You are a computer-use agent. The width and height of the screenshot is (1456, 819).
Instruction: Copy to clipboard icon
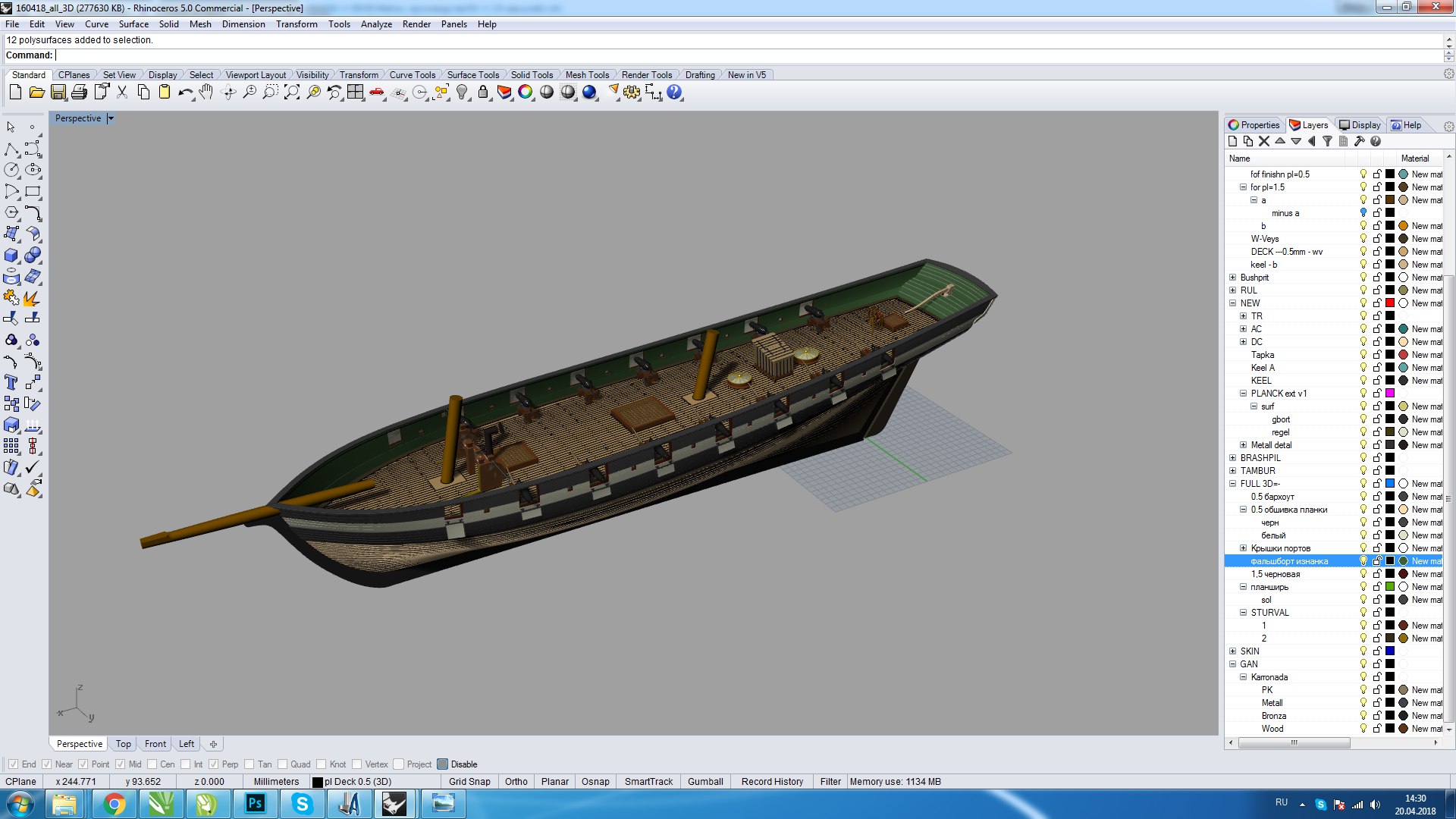(143, 93)
